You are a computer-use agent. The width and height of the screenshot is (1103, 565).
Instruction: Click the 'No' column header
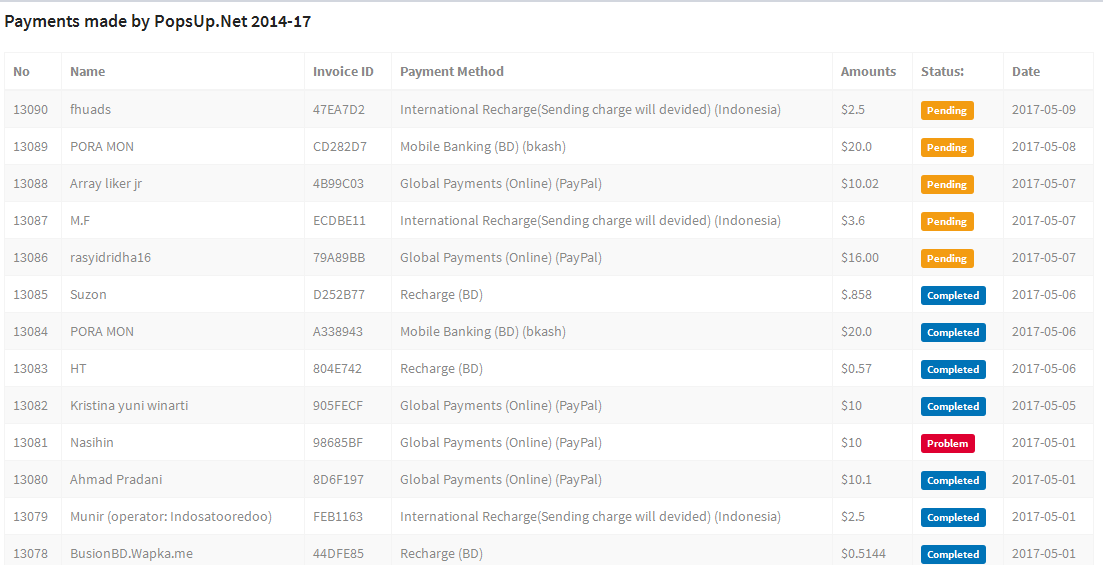(x=21, y=71)
